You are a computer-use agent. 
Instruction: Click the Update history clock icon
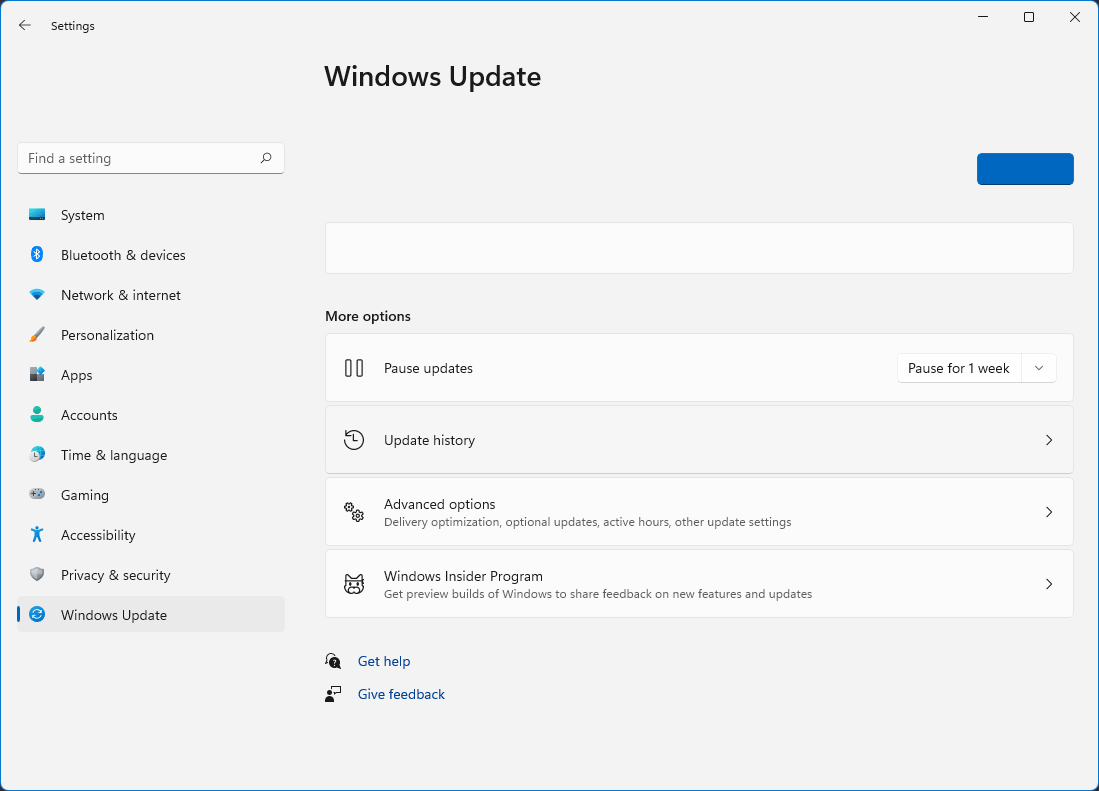coord(354,440)
